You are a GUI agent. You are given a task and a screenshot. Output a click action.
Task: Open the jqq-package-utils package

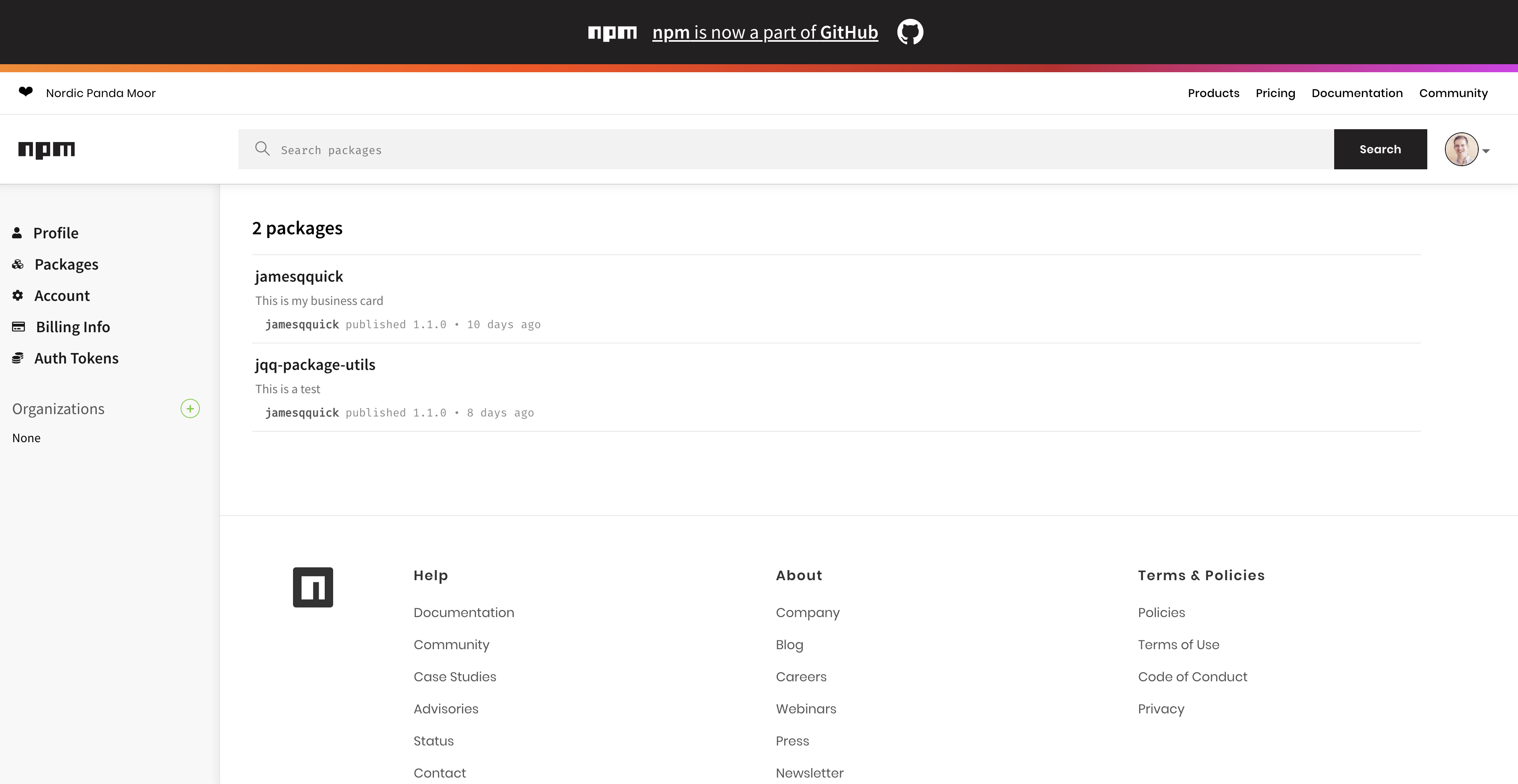(x=315, y=365)
